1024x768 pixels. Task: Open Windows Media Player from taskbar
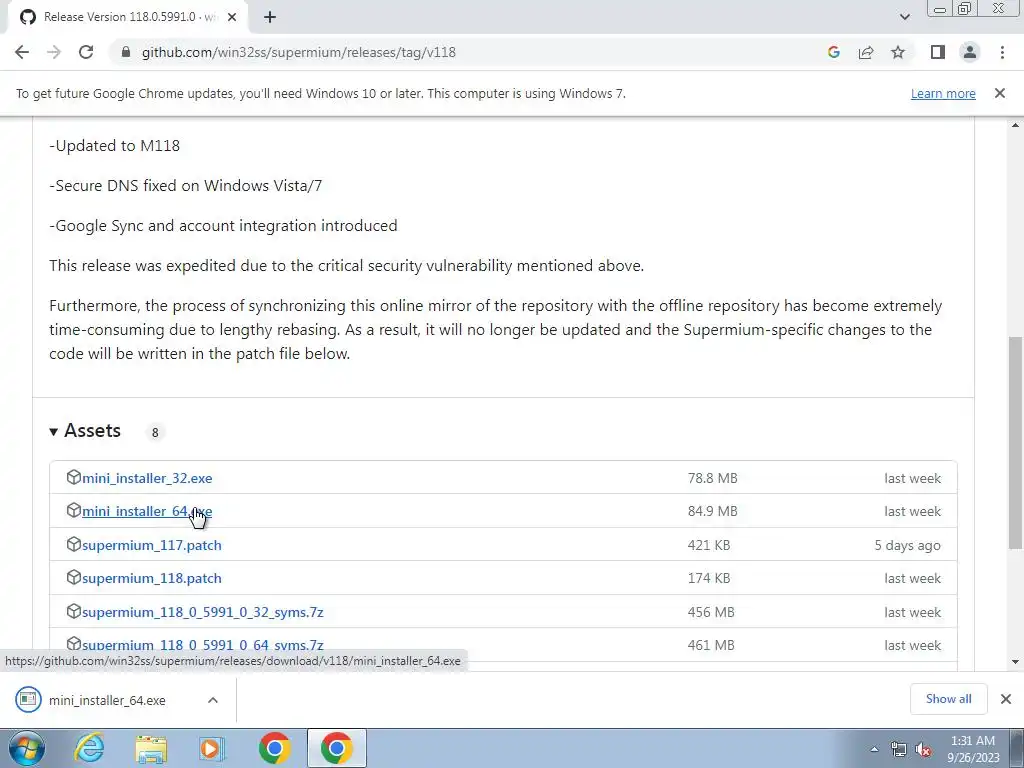pyautogui.click(x=211, y=748)
